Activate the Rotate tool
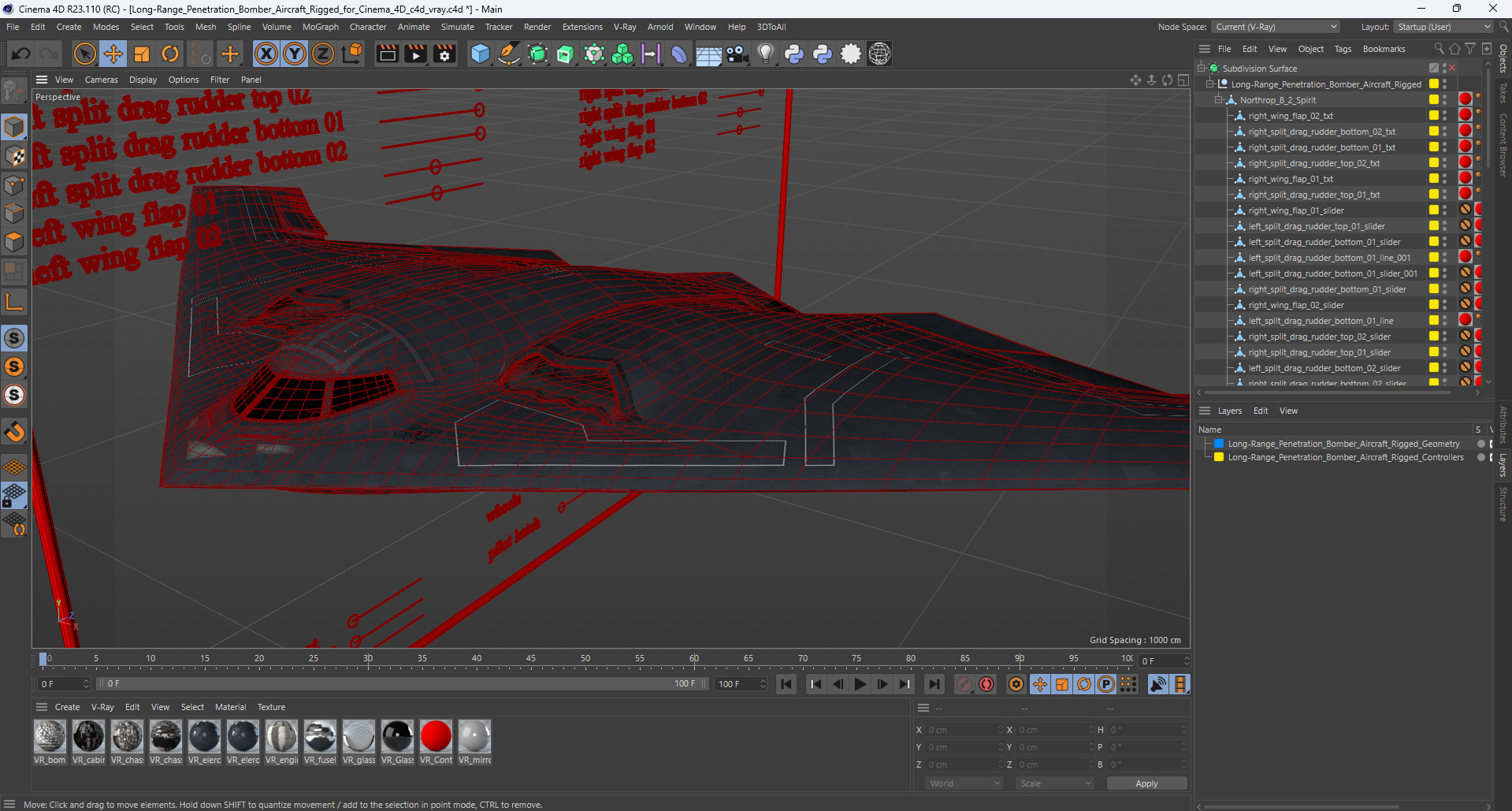Viewport: 1512px width, 811px height. point(170,54)
